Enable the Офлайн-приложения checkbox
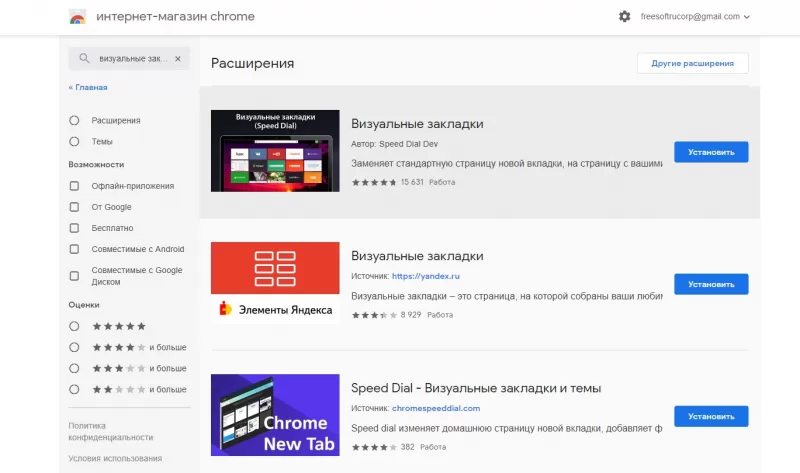Screen dimensions: 800x473 [74, 186]
